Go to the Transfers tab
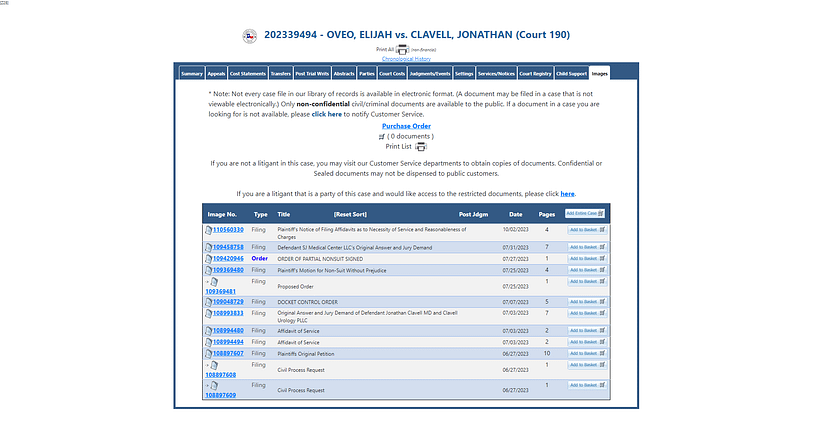The image size is (819, 434). click(x=280, y=74)
